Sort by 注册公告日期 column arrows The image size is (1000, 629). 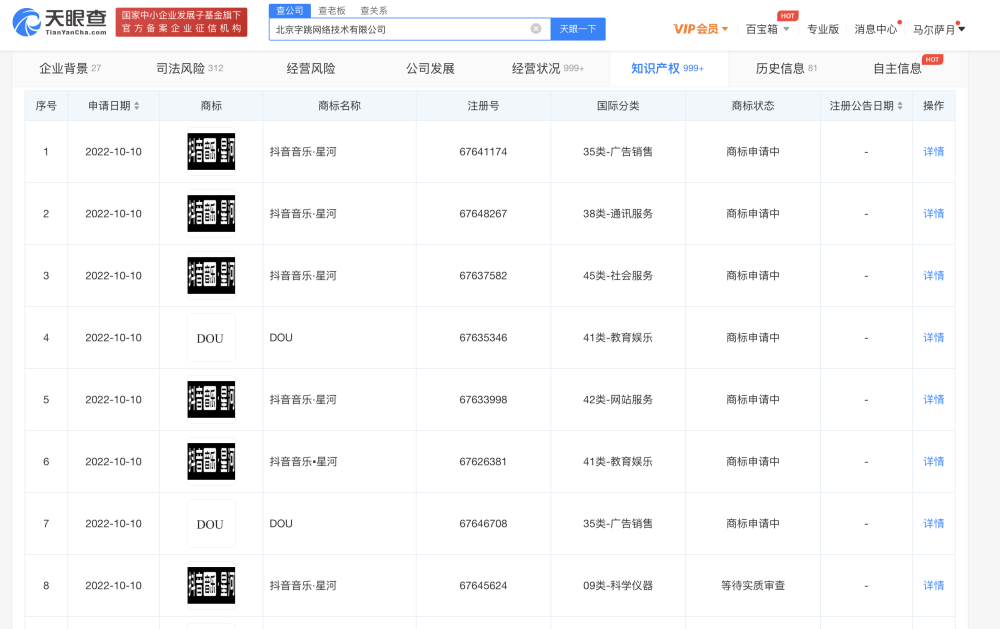(900, 106)
